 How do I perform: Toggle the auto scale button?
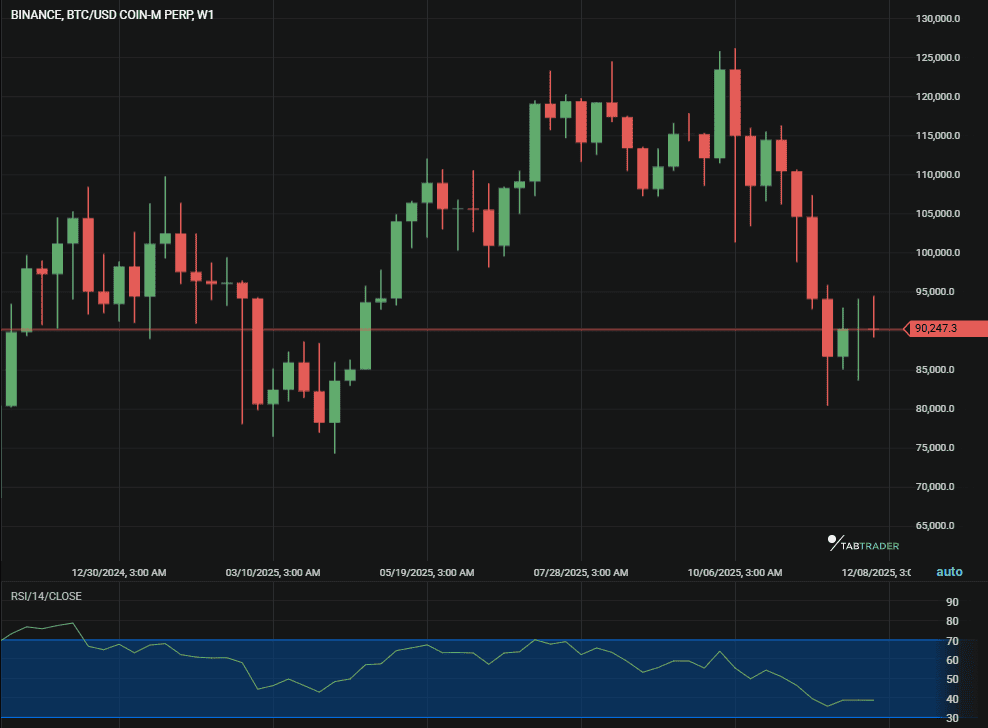[x=949, y=572]
